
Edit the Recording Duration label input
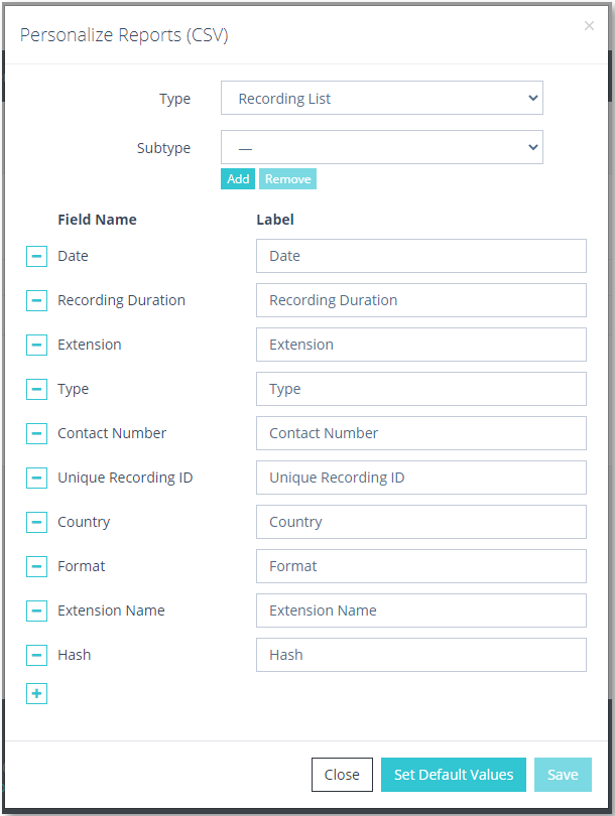[421, 300]
